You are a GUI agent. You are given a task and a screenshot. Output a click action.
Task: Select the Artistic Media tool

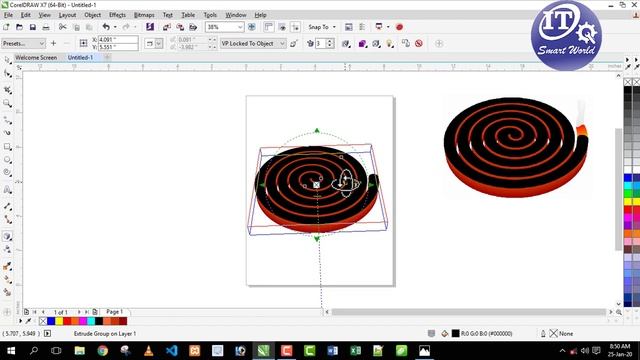[x=7, y=133]
